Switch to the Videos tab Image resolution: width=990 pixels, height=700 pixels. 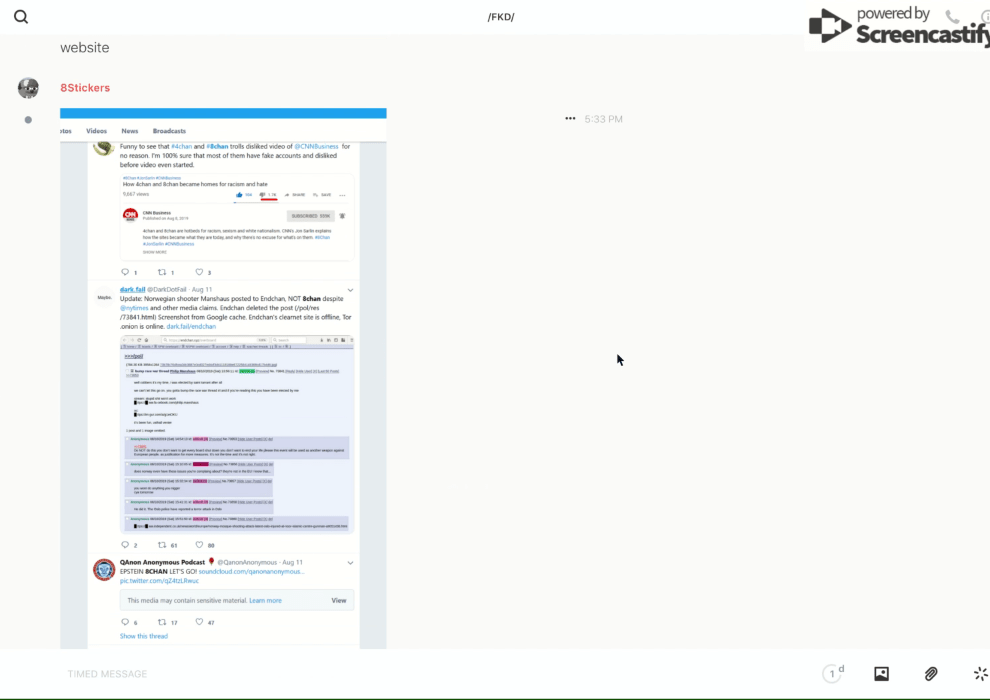pos(96,131)
